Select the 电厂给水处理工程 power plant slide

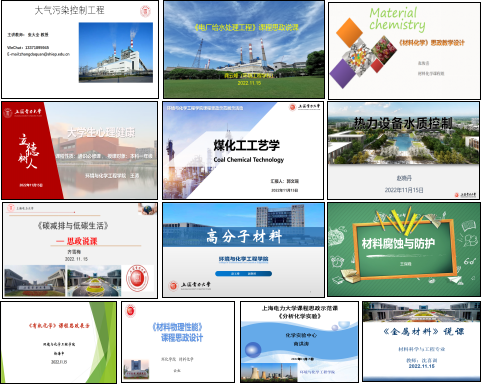[244, 49]
